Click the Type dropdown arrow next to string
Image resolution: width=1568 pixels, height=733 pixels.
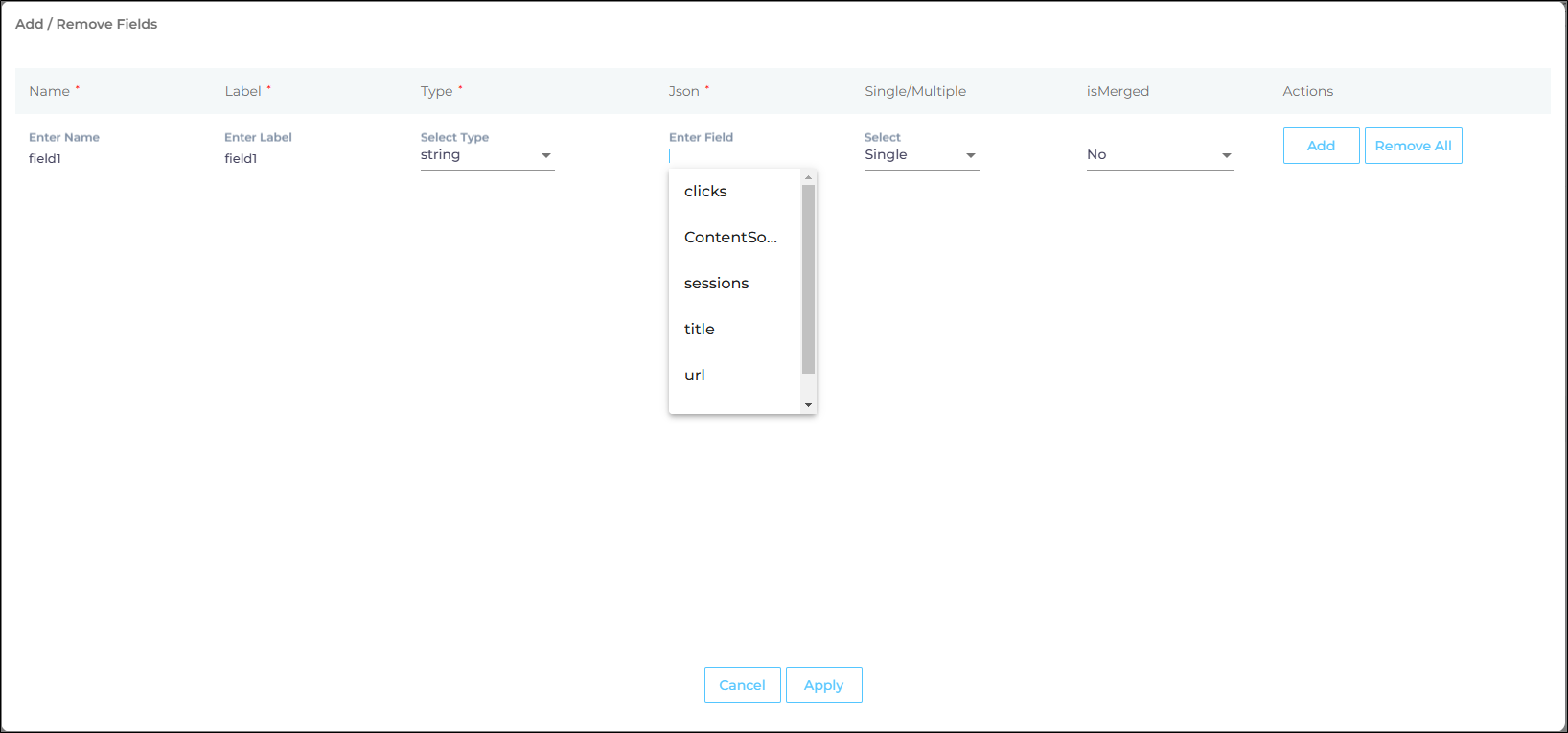pos(545,155)
